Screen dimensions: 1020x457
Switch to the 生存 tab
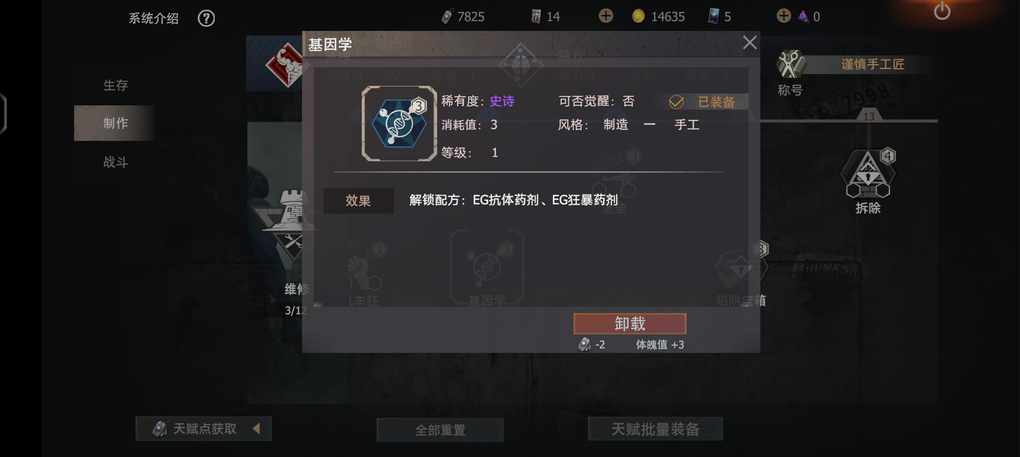[x=115, y=85]
